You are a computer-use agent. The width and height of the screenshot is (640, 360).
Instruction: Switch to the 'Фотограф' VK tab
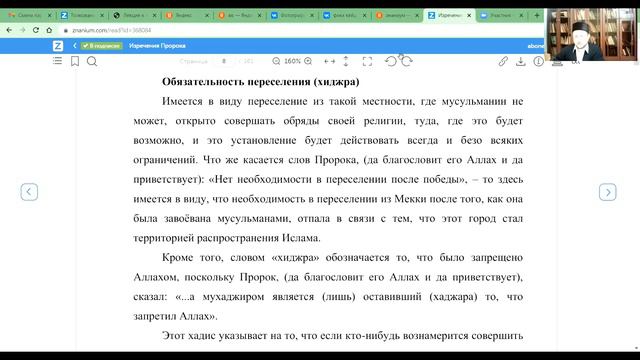[x=292, y=15]
